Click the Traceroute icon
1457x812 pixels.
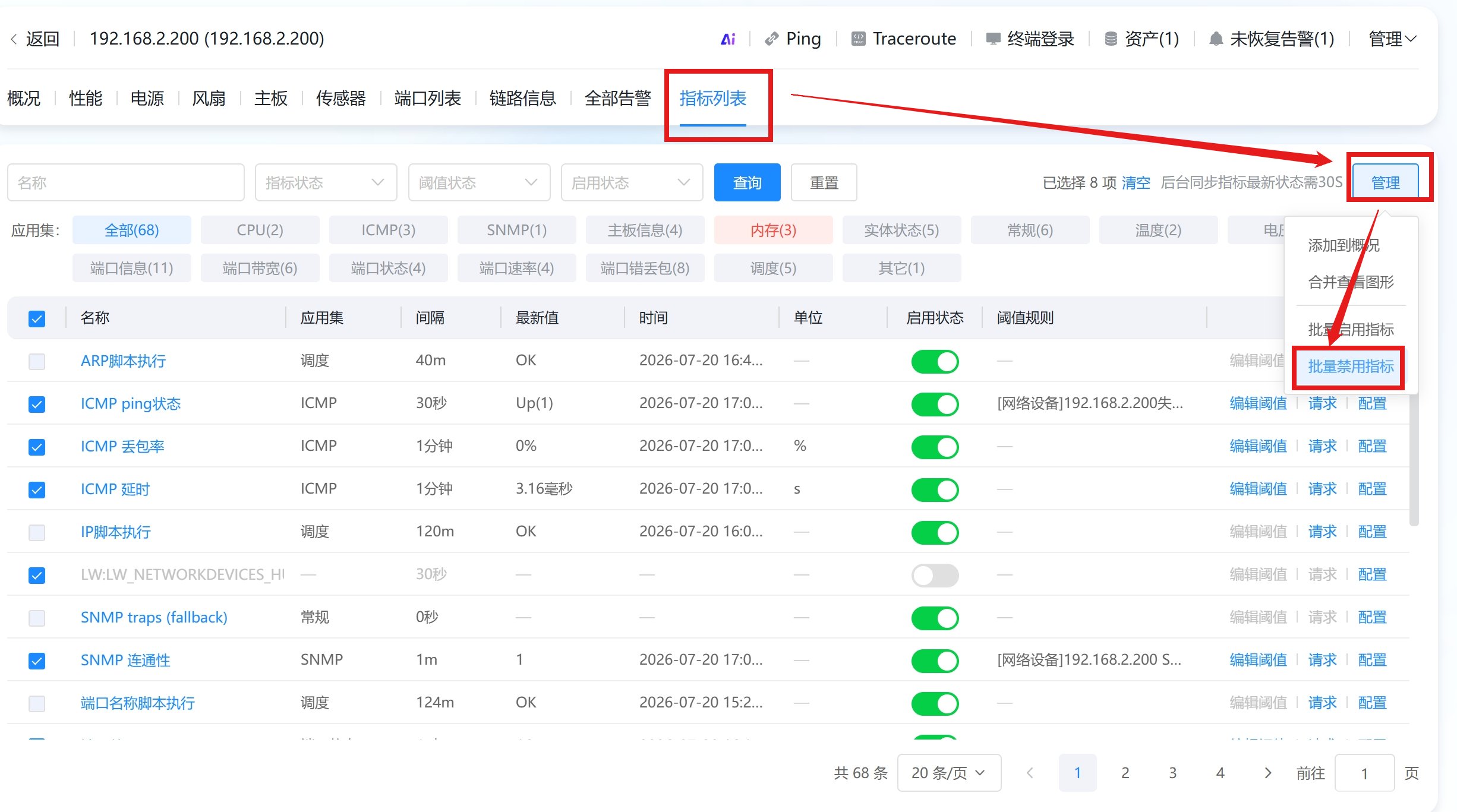pyautogui.click(x=858, y=39)
